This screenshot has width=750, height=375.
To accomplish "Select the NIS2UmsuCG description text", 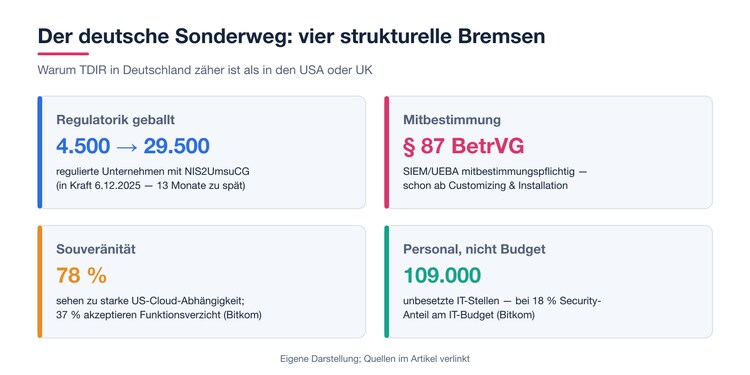I will tap(153, 178).
